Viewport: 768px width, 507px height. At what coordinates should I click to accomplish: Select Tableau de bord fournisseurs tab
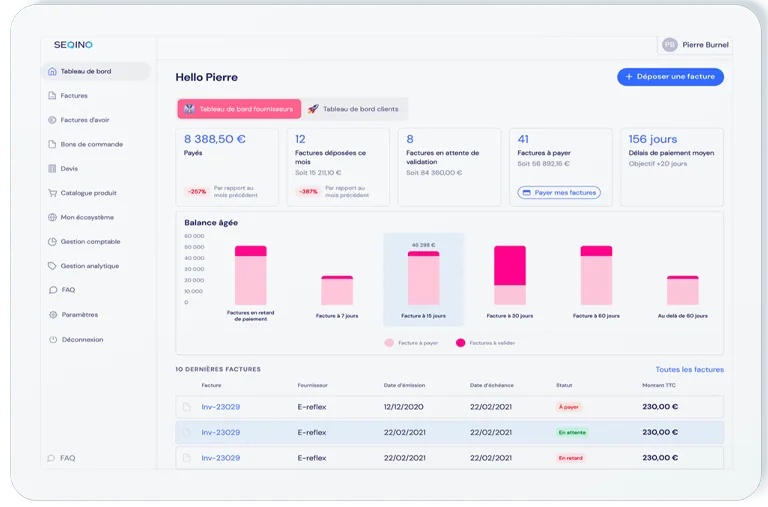(x=239, y=109)
